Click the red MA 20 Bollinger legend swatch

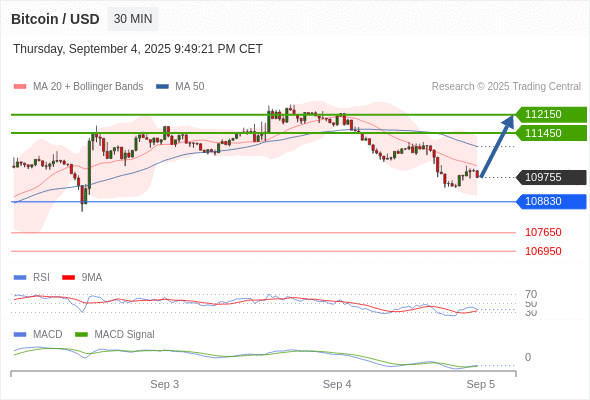click(x=20, y=87)
